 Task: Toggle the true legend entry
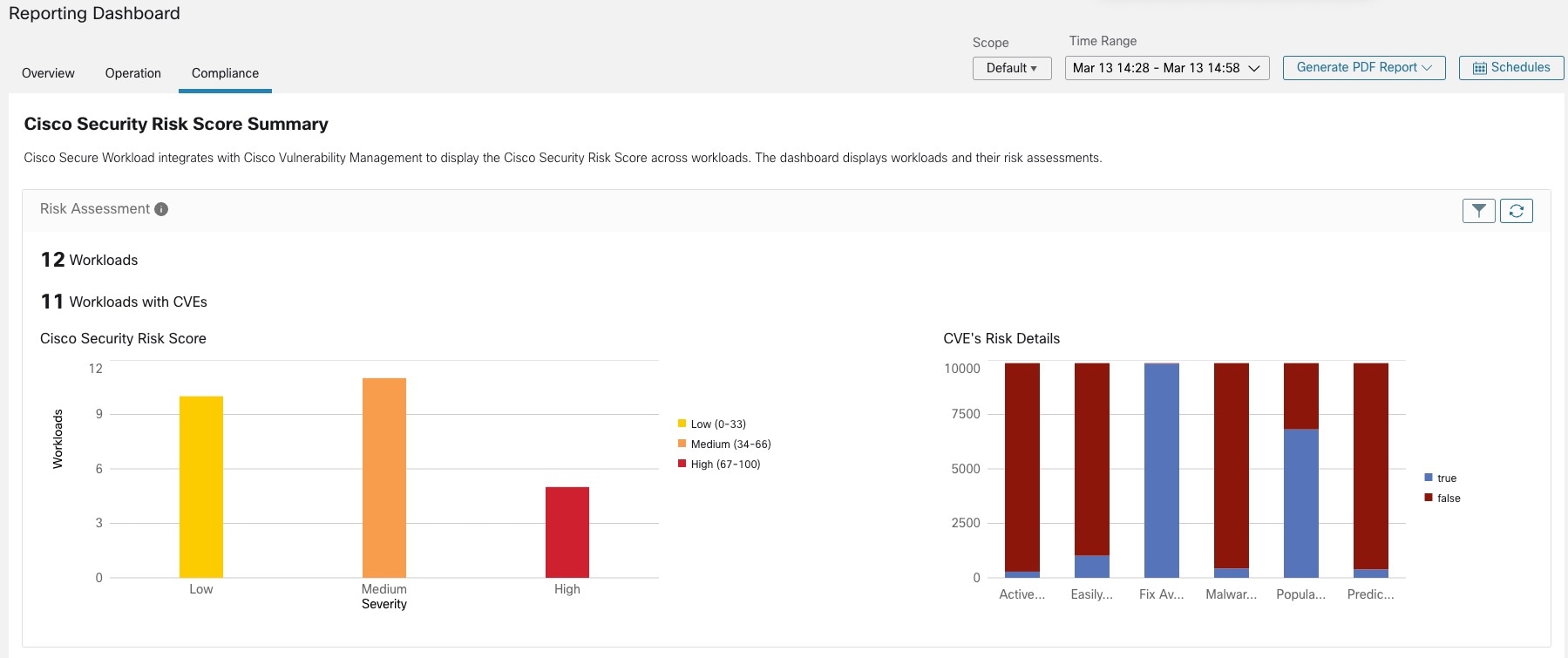(1440, 478)
